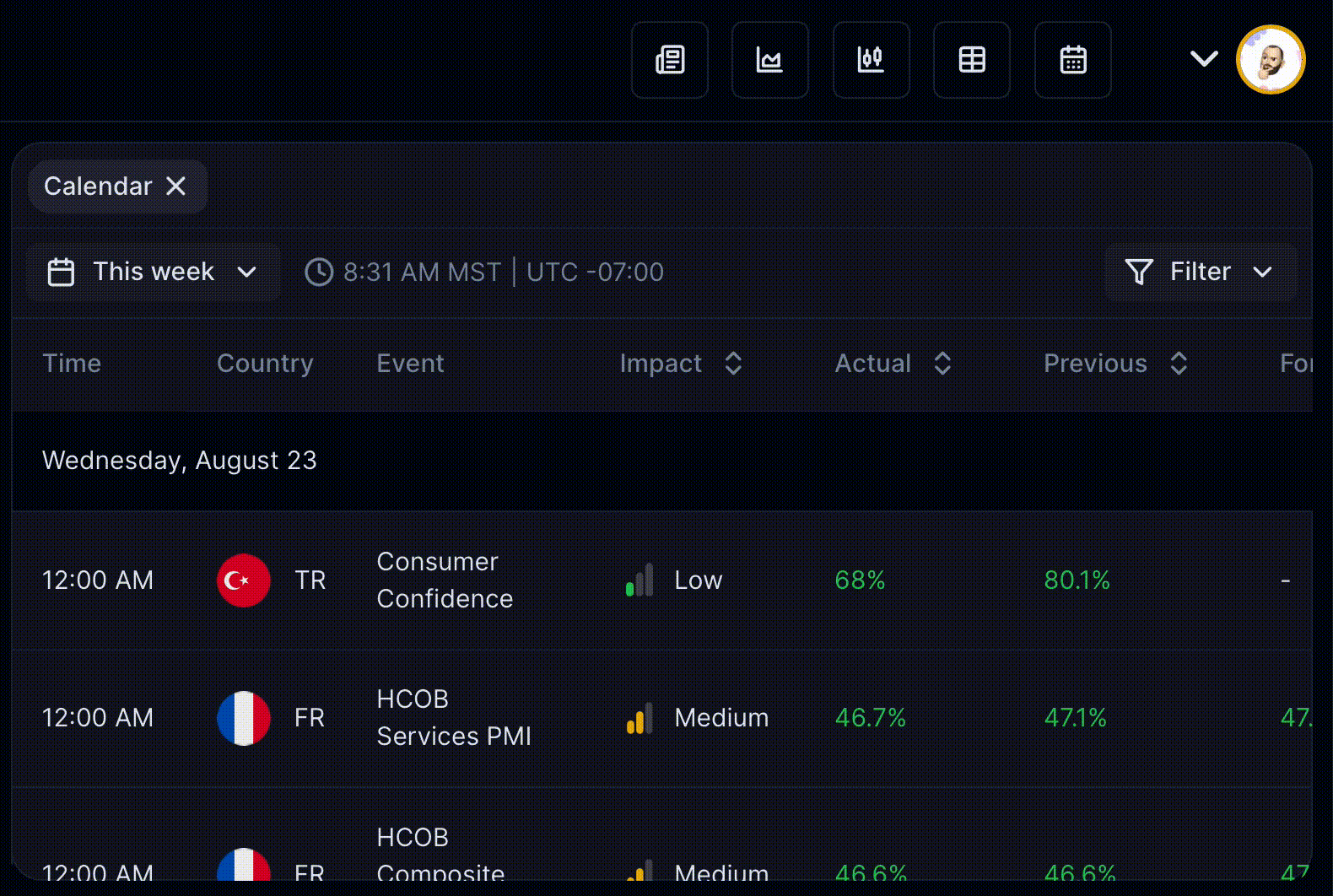Open the calendar icon button in toolbar

click(x=1073, y=60)
